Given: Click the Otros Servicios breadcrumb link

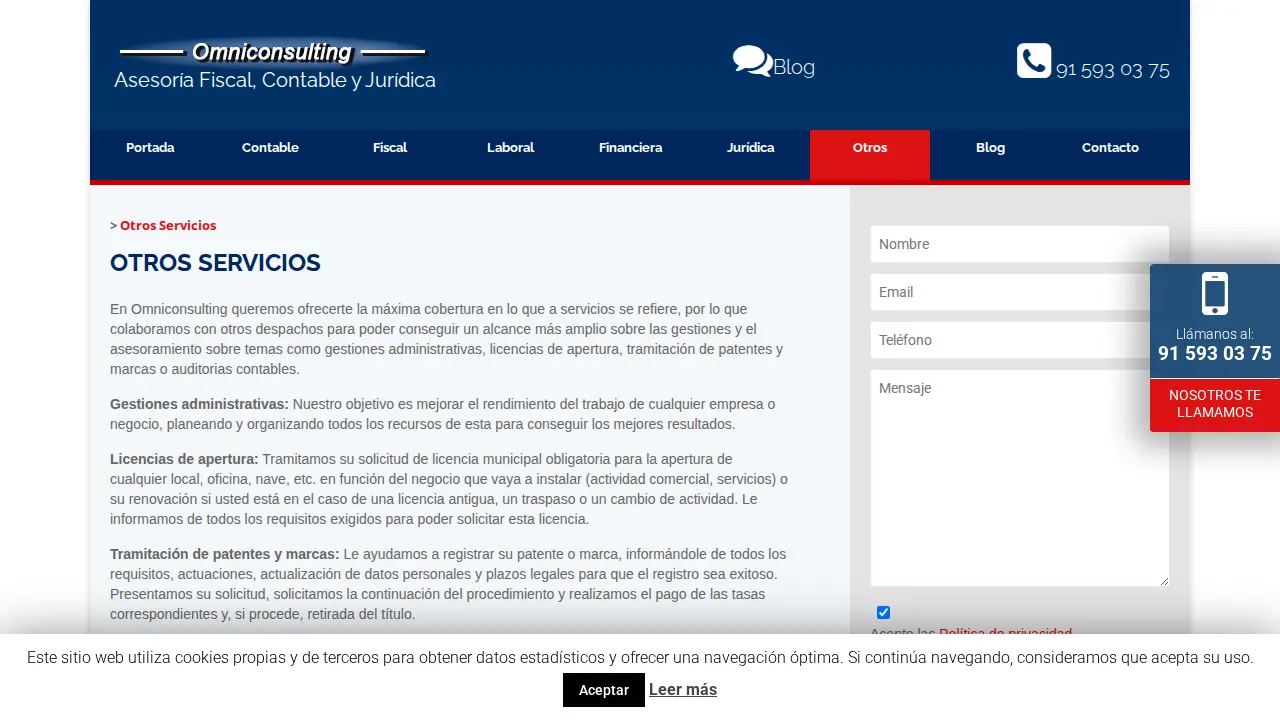Looking at the screenshot, I should [x=168, y=225].
